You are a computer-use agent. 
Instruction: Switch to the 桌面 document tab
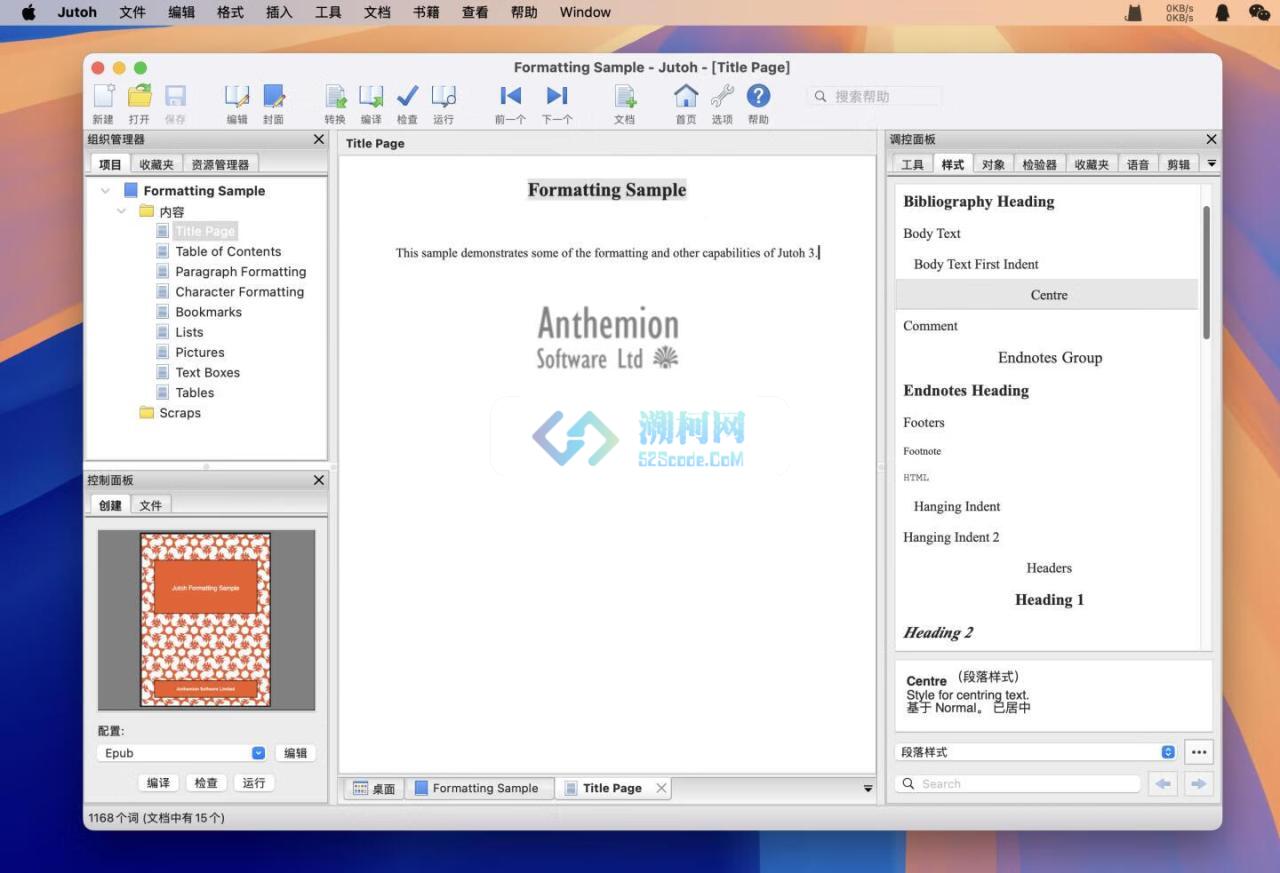tap(374, 788)
